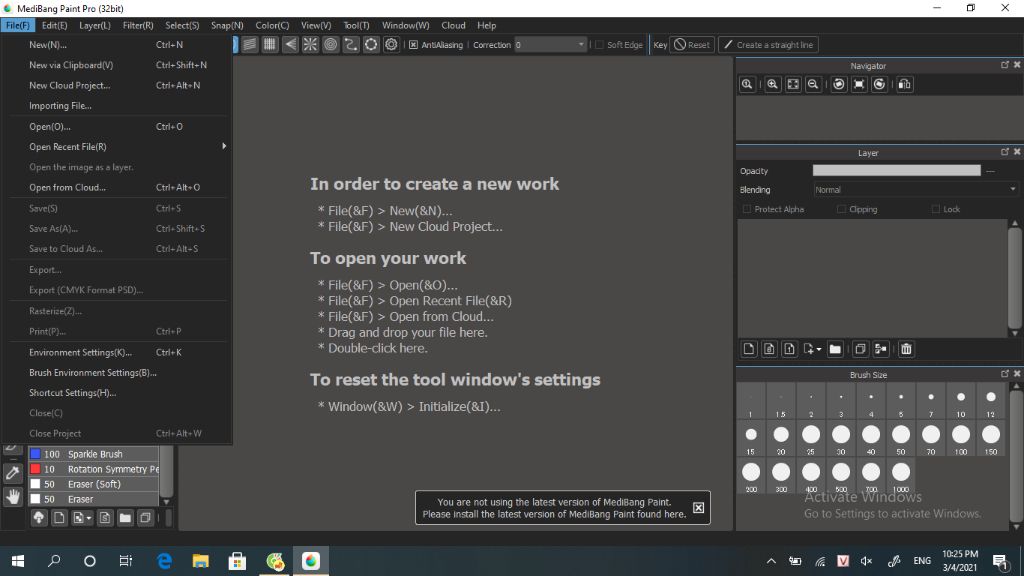This screenshot has height=576, width=1024.
Task: Click the brush cloud download icon
Action: 39,518
